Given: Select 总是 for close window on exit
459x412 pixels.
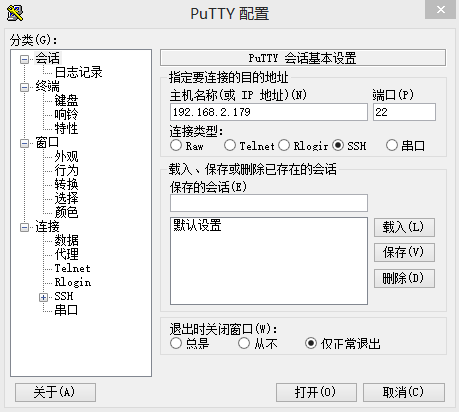Looking at the screenshot, I should coord(176,343).
